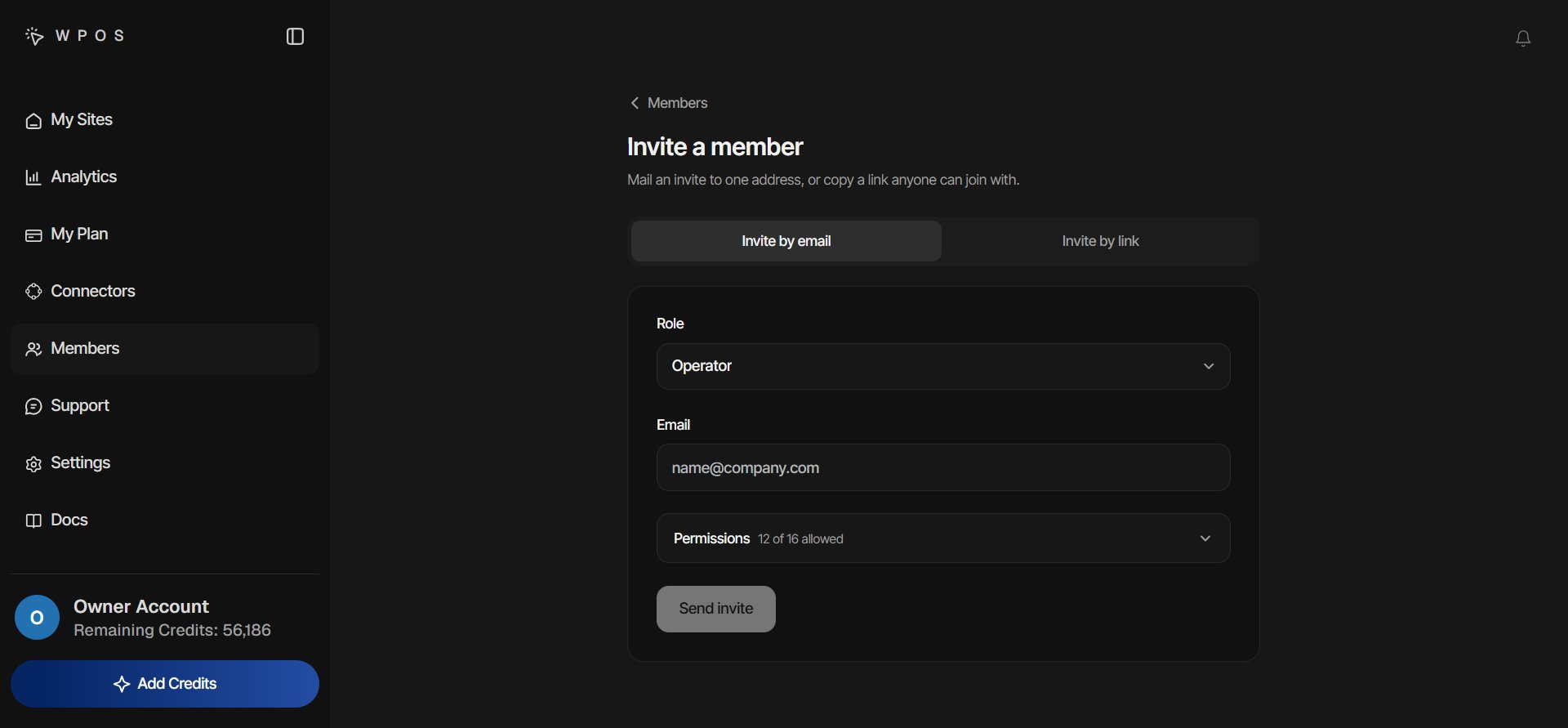
Task: Click the Members people icon
Action: [x=33, y=350]
